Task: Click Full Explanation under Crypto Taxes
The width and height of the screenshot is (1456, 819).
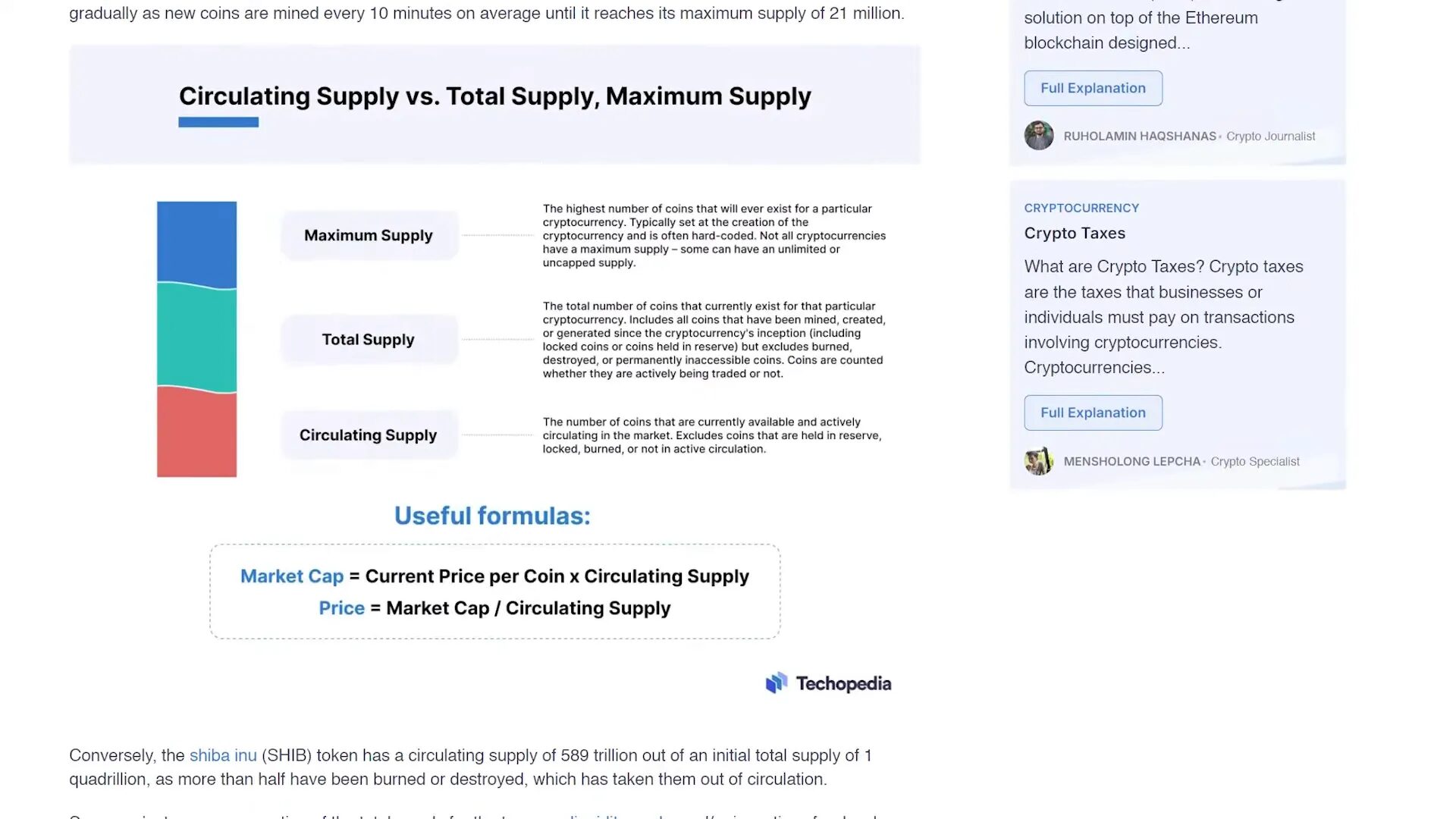Action: click(x=1093, y=413)
